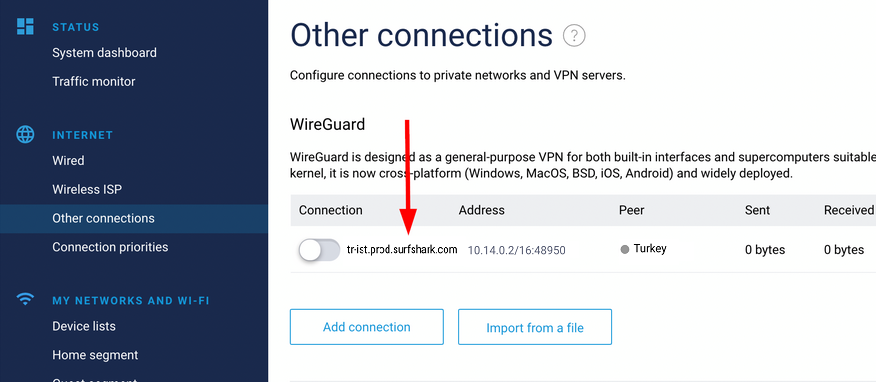This screenshot has height=382, width=896.
Task: Click the Wi-Fi networks icon
Action: [x=25, y=299]
